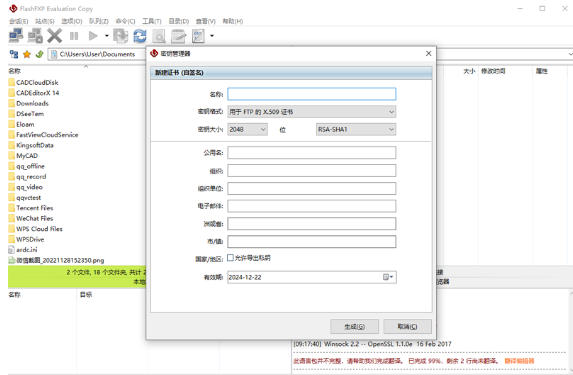Enable the 允许导出私钥 checkbox
573x375 pixels.
[x=230, y=258]
